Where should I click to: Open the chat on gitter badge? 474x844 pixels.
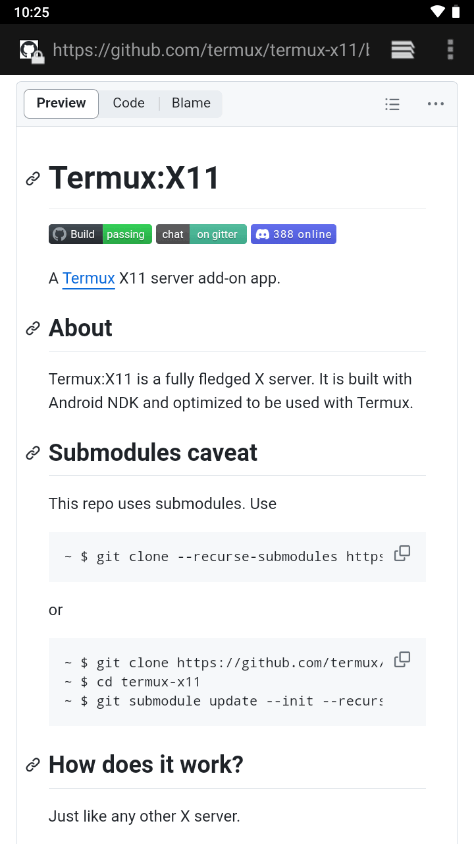coord(201,234)
